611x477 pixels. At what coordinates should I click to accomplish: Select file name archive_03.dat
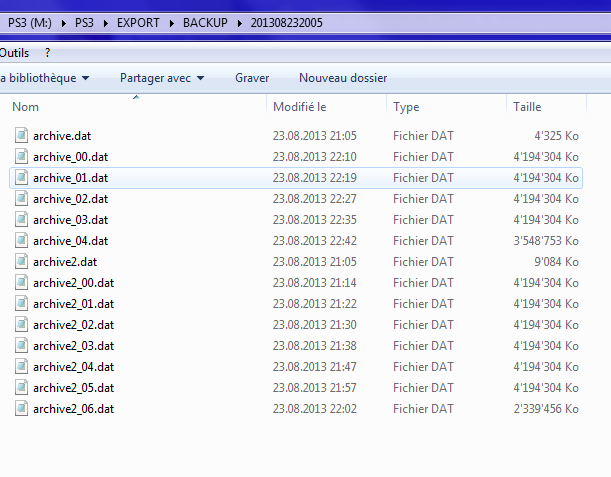[71, 220]
